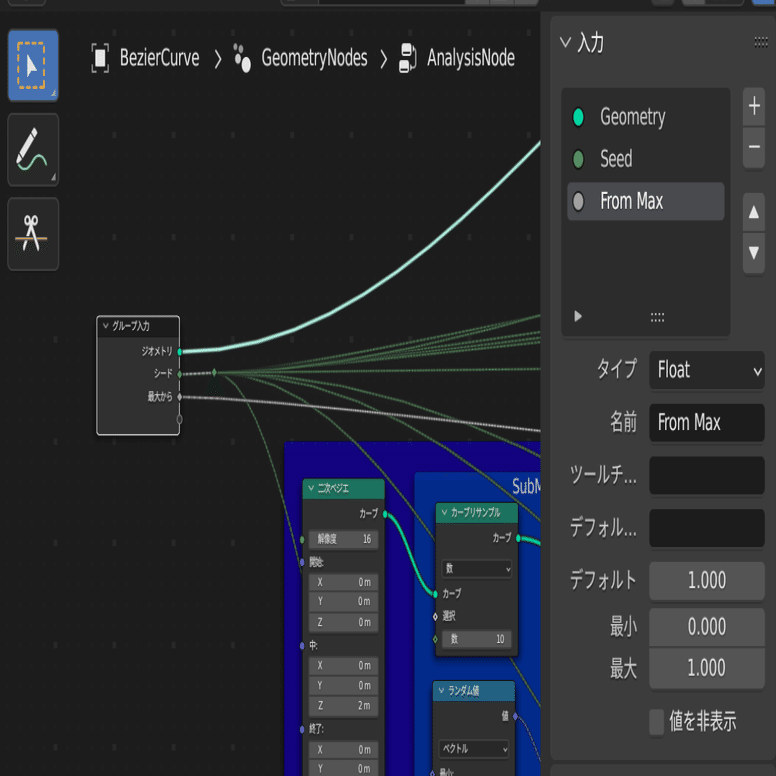The width and height of the screenshot is (776, 776).
Task: Click the 選択 input socket on カーブリサンプル
Action: [436, 616]
